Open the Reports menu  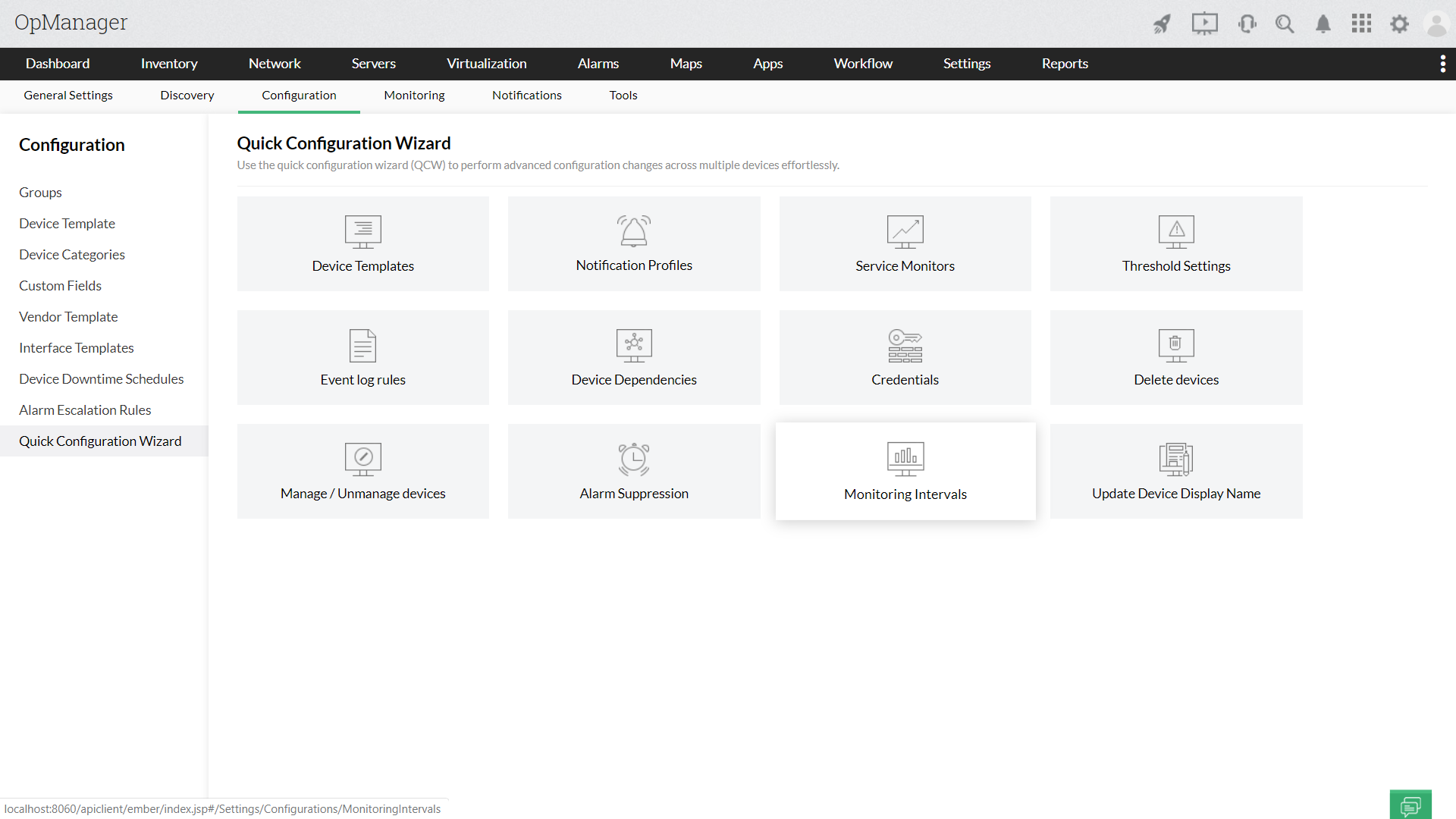(x=1065, y=64)
